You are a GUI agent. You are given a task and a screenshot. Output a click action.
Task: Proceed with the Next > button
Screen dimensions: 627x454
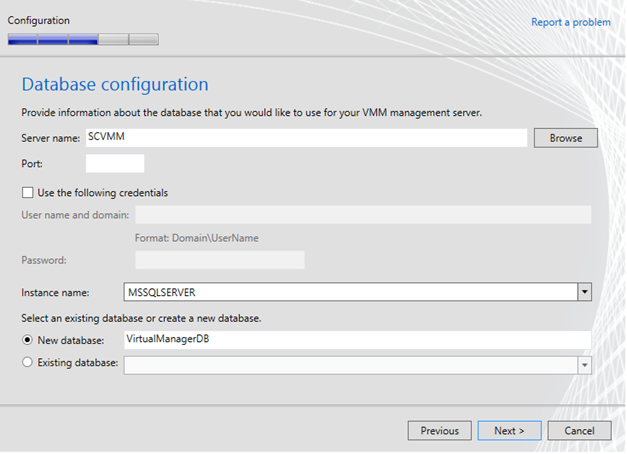[509, 431]
